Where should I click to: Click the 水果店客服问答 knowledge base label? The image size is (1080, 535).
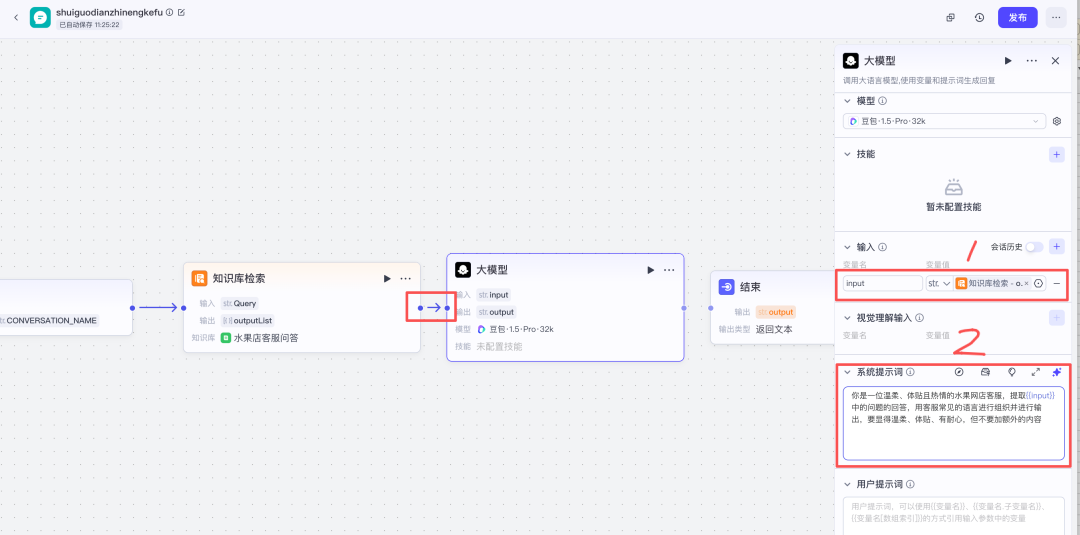[x=266, y=338]
